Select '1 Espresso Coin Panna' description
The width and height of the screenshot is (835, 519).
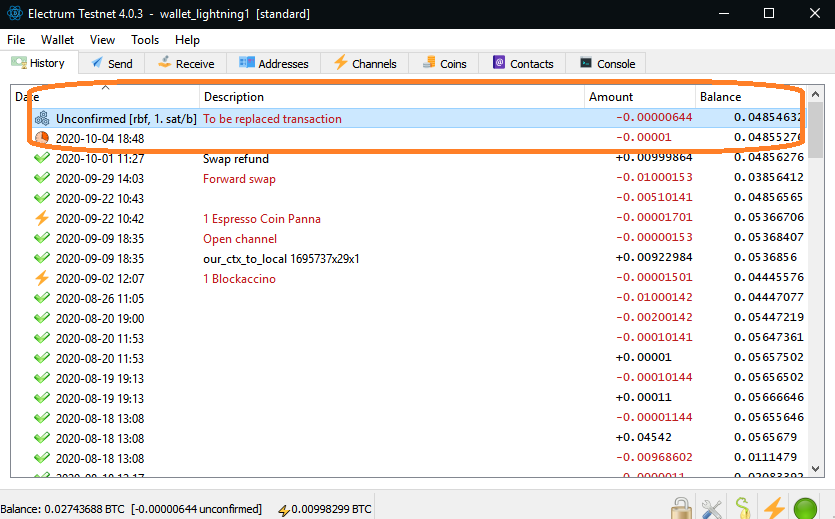(261, 219)
